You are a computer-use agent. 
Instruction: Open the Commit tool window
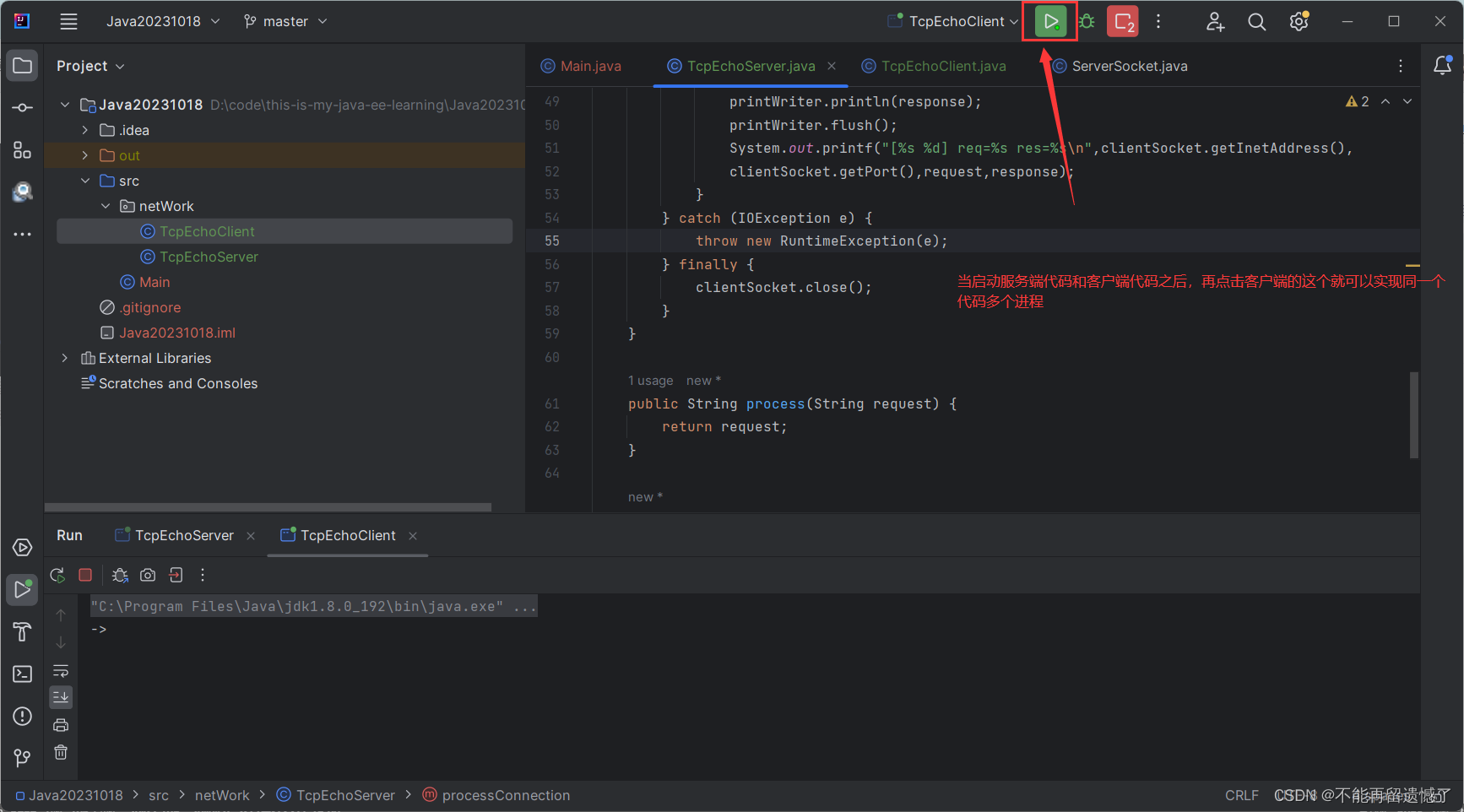click(23, 108)
